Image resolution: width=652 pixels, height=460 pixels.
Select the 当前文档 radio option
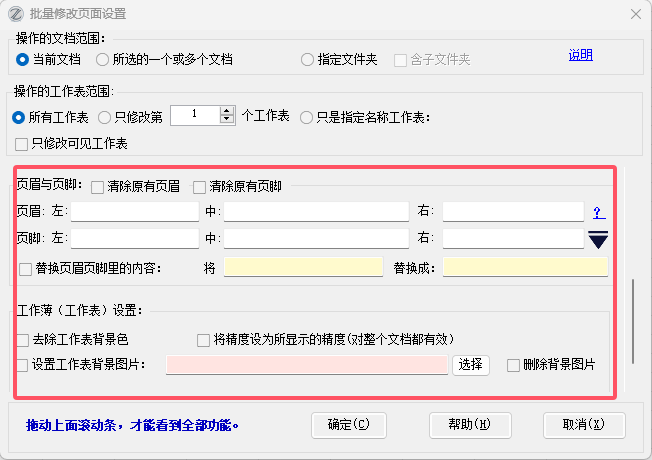tap(23, 59)
